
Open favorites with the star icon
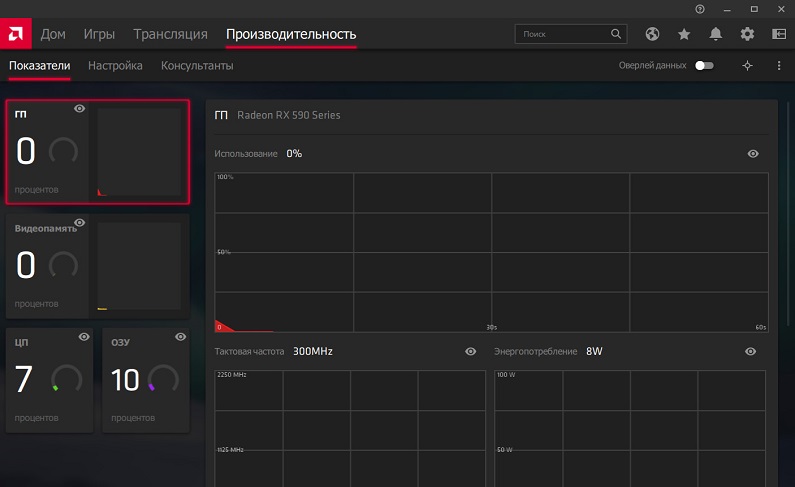tap(684, 34)
